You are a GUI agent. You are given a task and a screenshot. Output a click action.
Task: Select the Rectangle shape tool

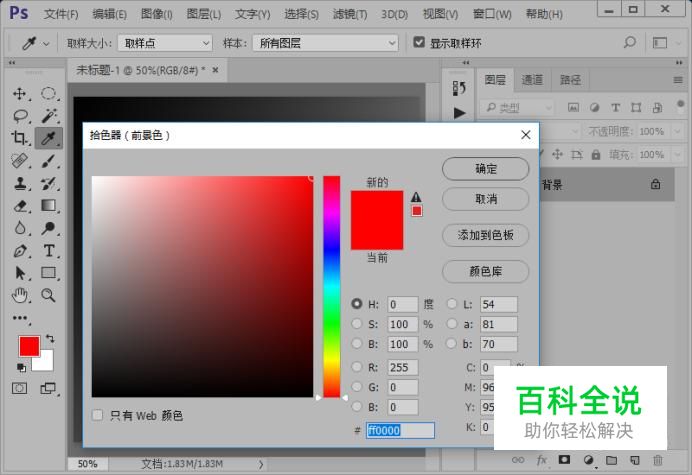pos(49,273)
